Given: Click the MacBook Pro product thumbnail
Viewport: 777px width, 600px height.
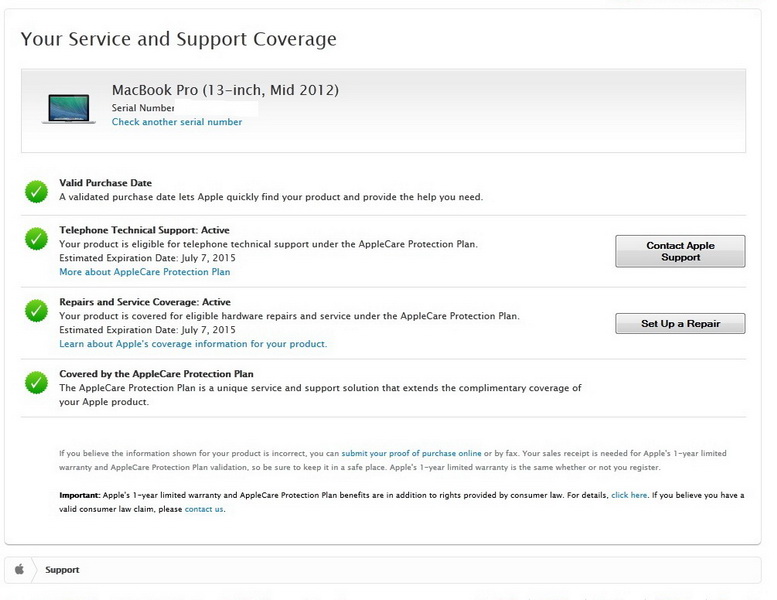Looking at the screenshot, I should pyautogui.click(x=69, y=108).
